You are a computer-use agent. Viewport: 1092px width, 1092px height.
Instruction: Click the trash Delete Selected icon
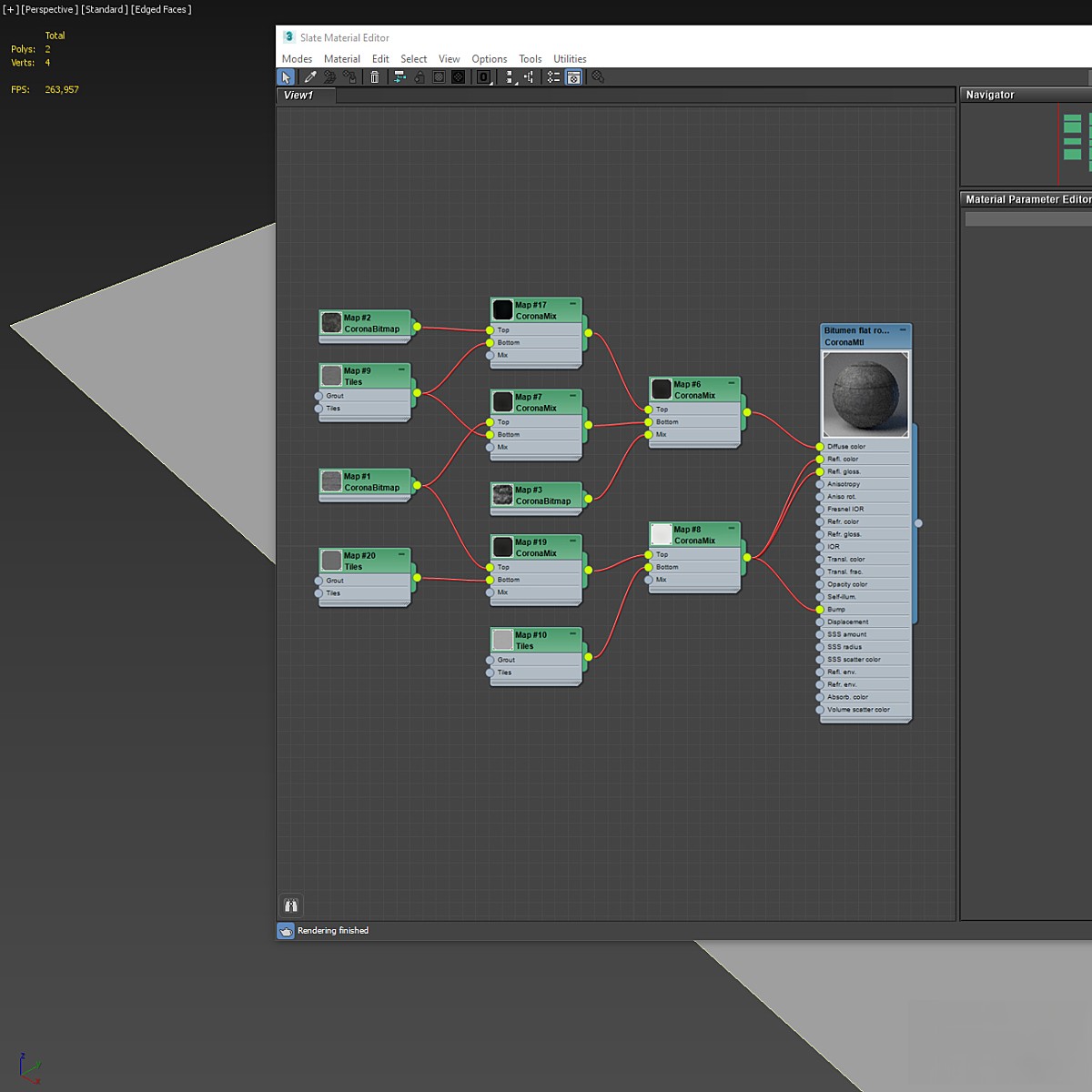click(x=374, y=77)
